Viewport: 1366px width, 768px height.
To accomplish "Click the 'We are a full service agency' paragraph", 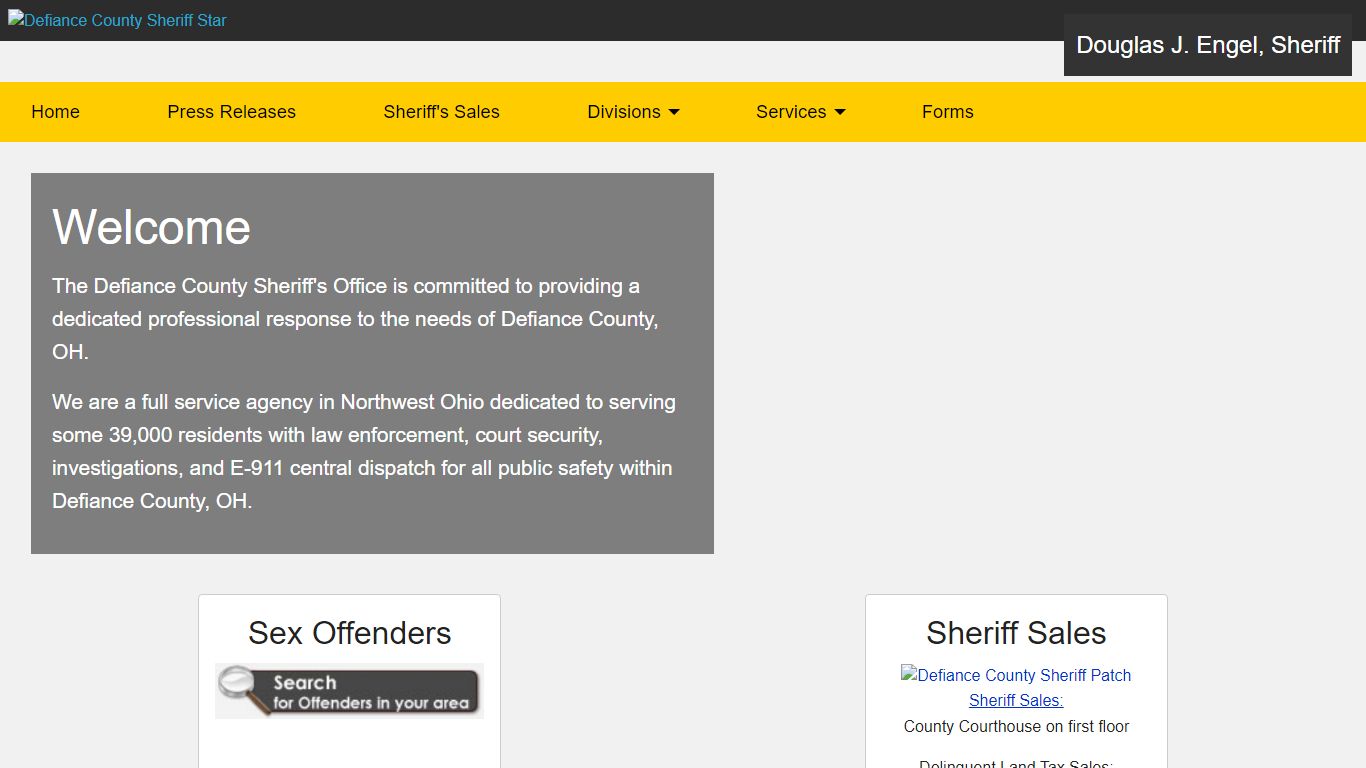I will pos(364,451).
